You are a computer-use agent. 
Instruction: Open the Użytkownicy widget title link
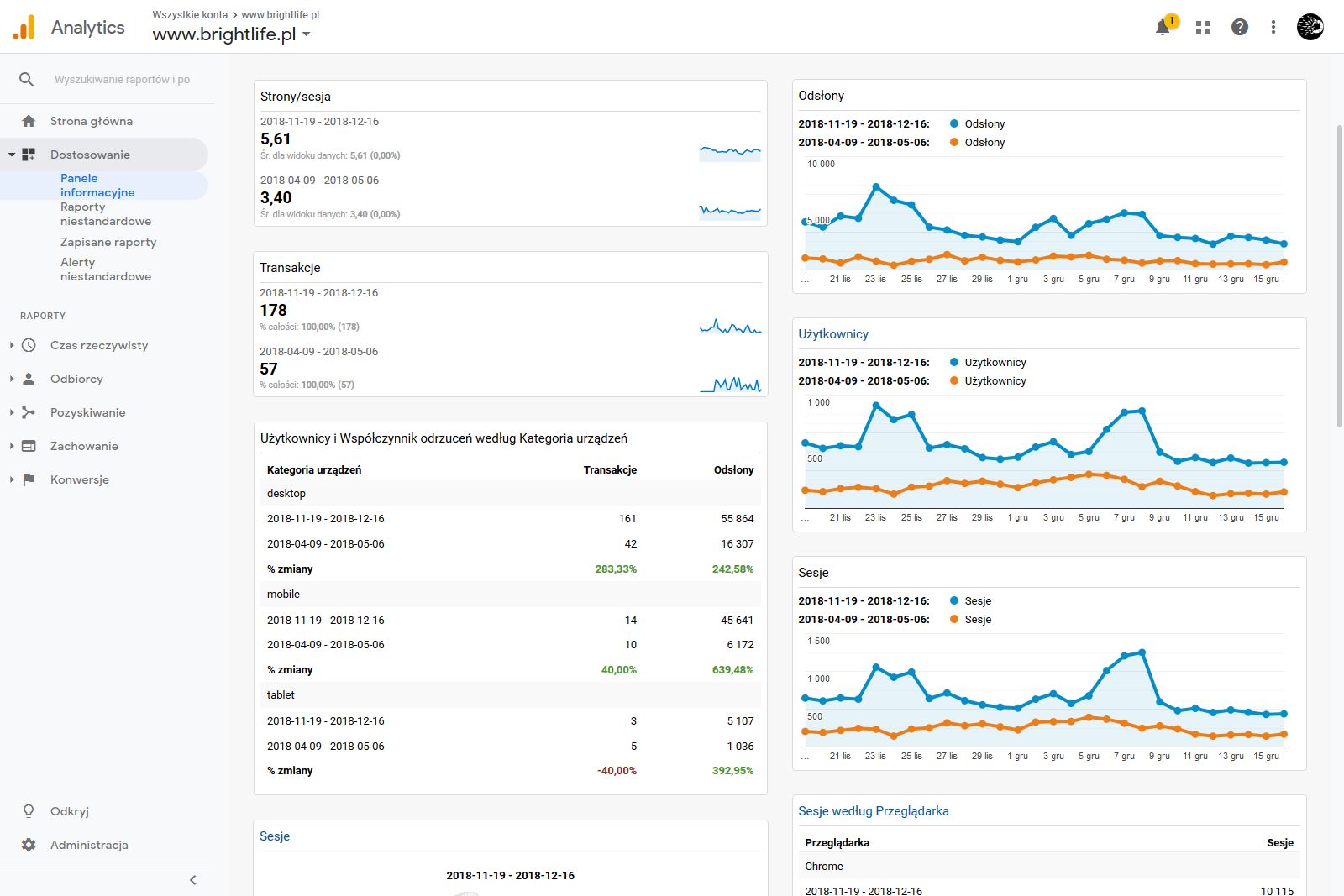pos(833,334)
